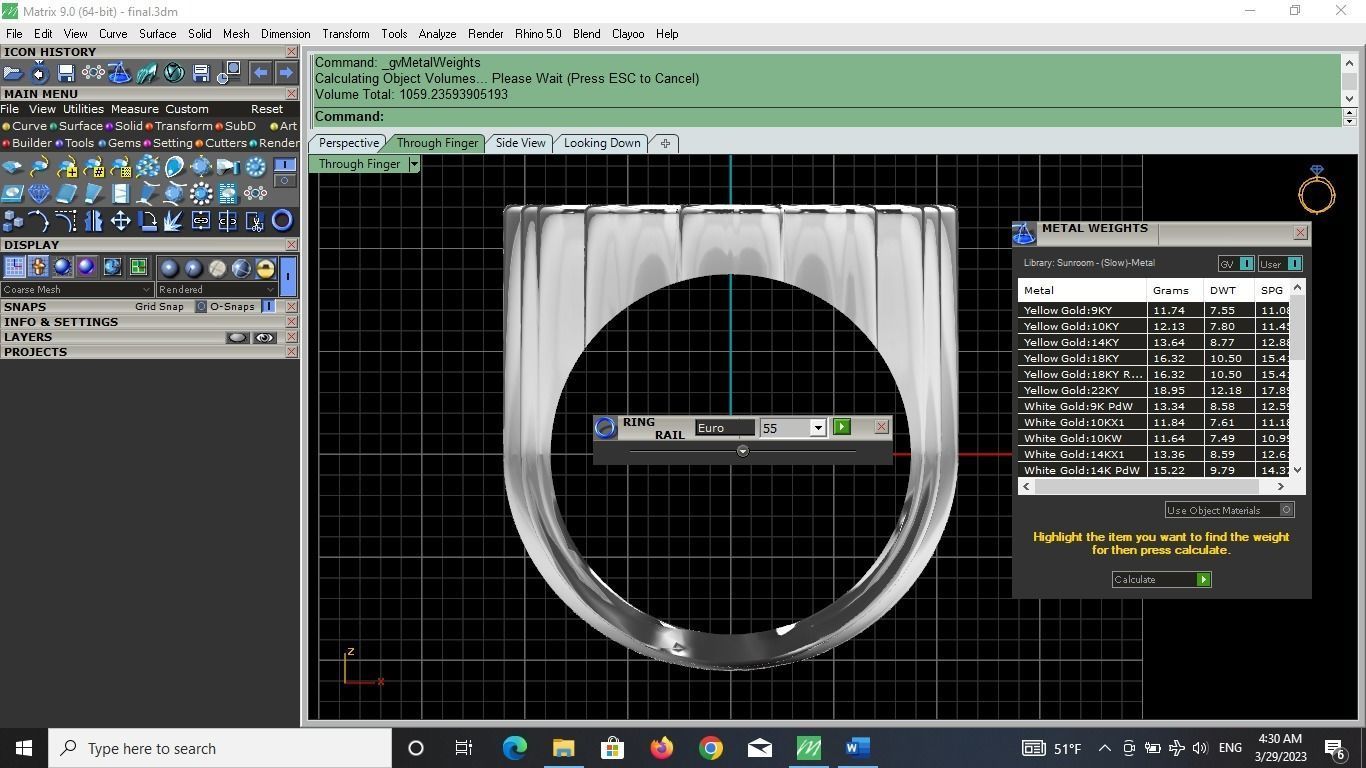
Task: Toggle the O-Snaps switch
Action: pos(268,306)
